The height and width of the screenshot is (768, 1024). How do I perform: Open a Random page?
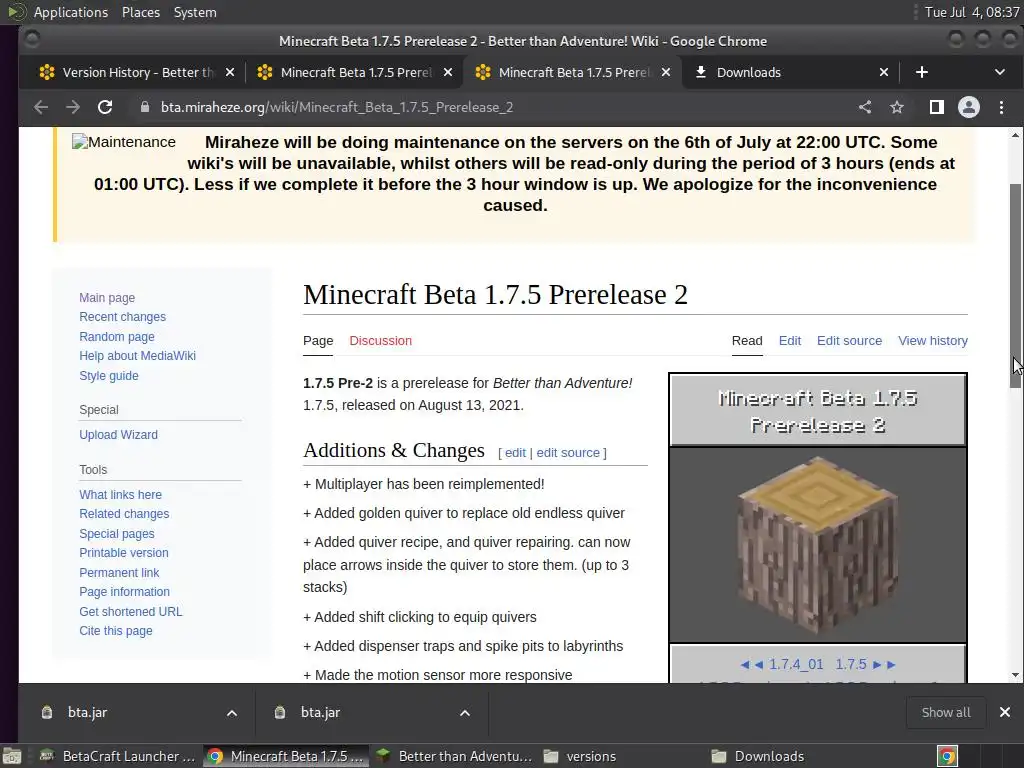(117, 337)
